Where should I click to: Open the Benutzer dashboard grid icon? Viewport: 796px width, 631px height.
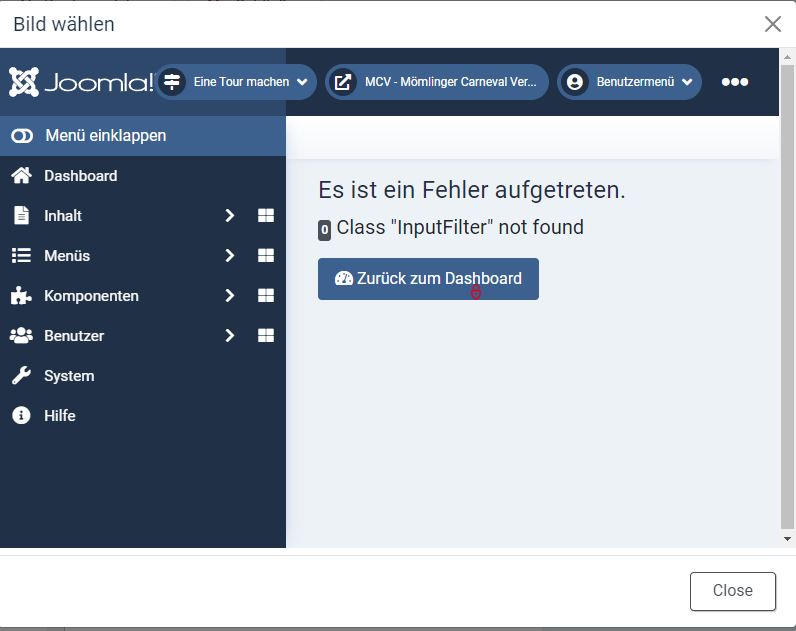[266, 336]
